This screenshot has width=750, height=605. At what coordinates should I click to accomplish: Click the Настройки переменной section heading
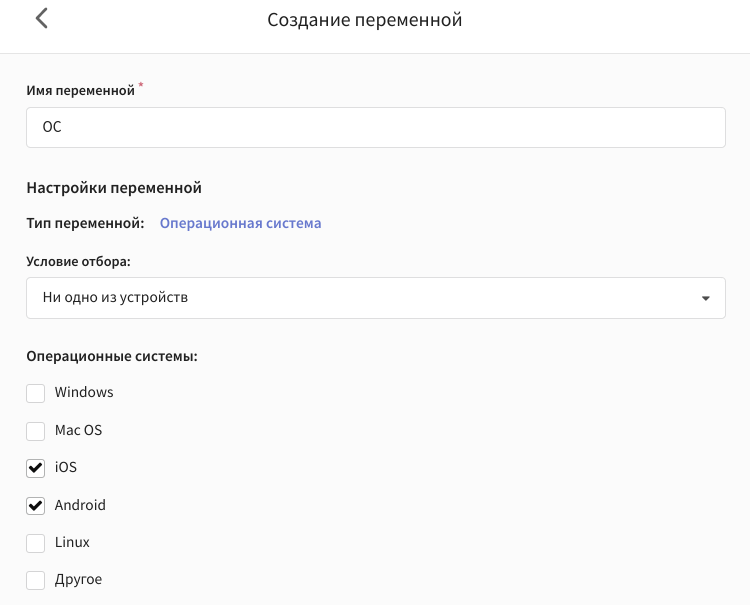coord(114,188)
